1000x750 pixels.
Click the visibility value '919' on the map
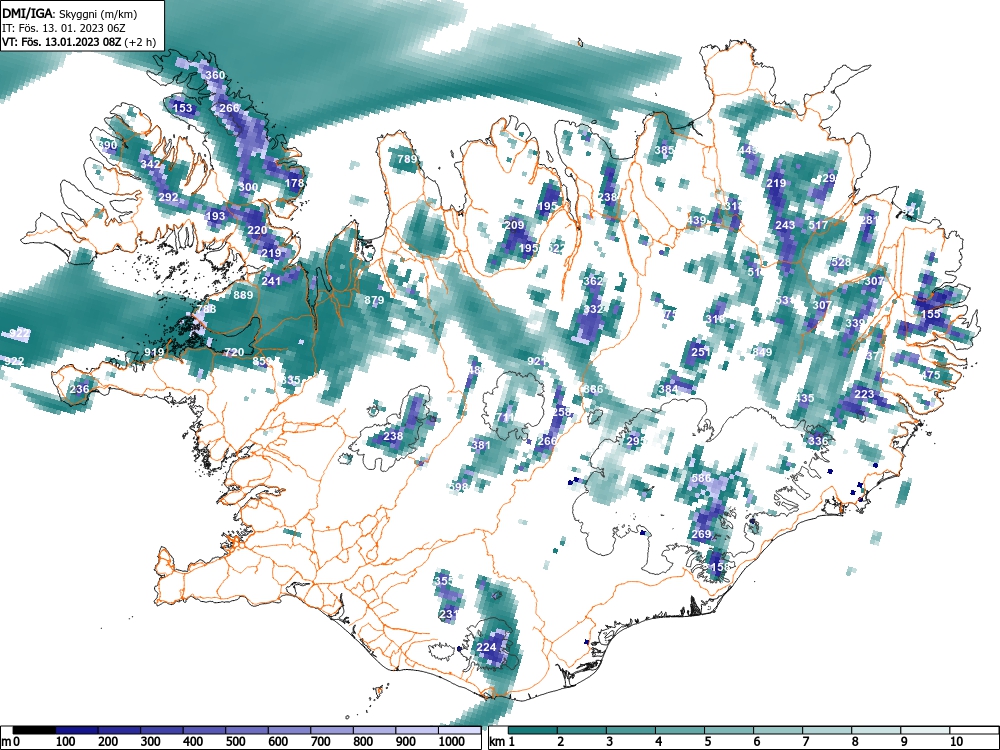pyautogui.click(x=154, y=352)
